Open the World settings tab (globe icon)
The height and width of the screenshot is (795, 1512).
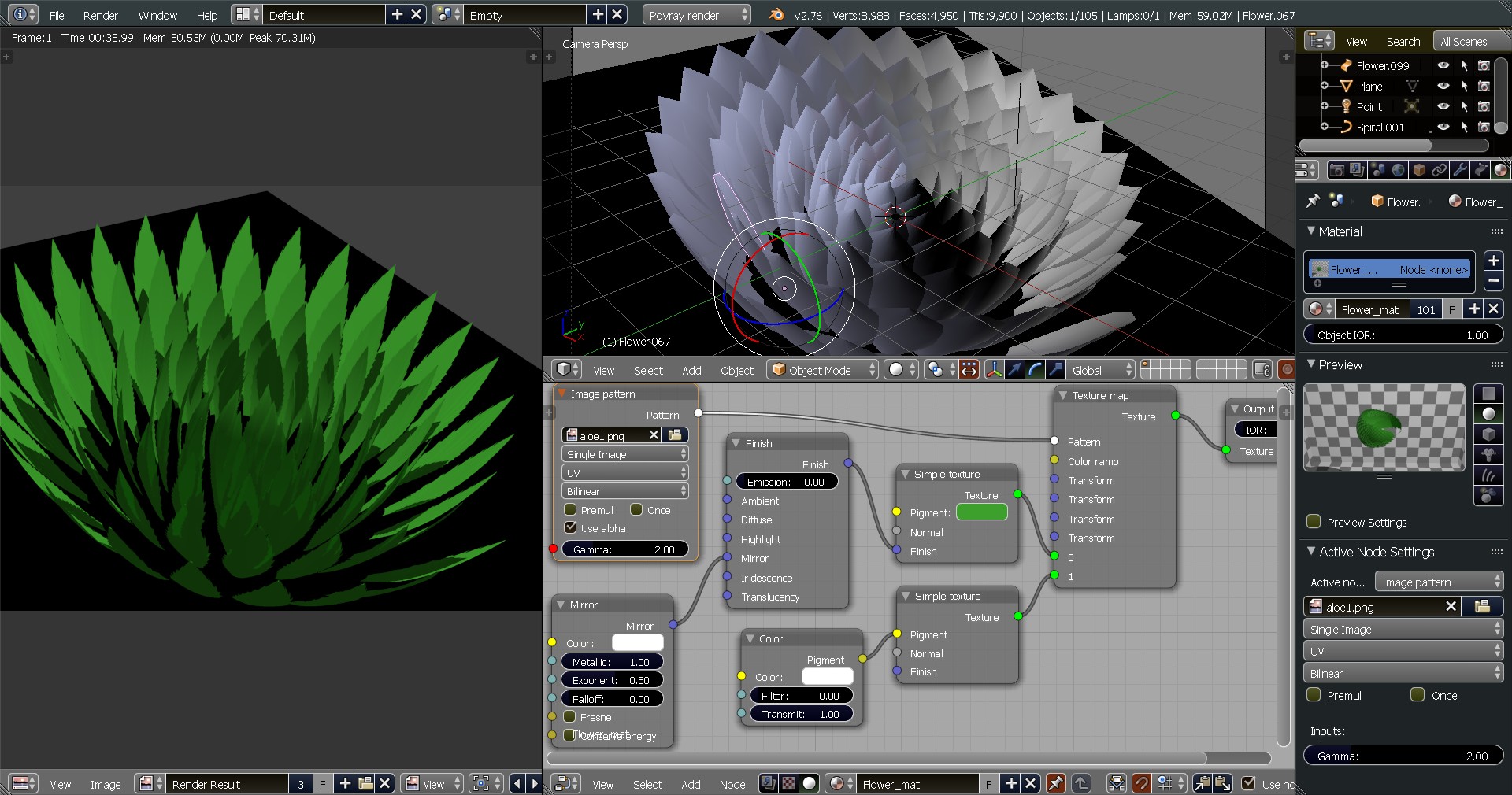[x=1399, y=170]
